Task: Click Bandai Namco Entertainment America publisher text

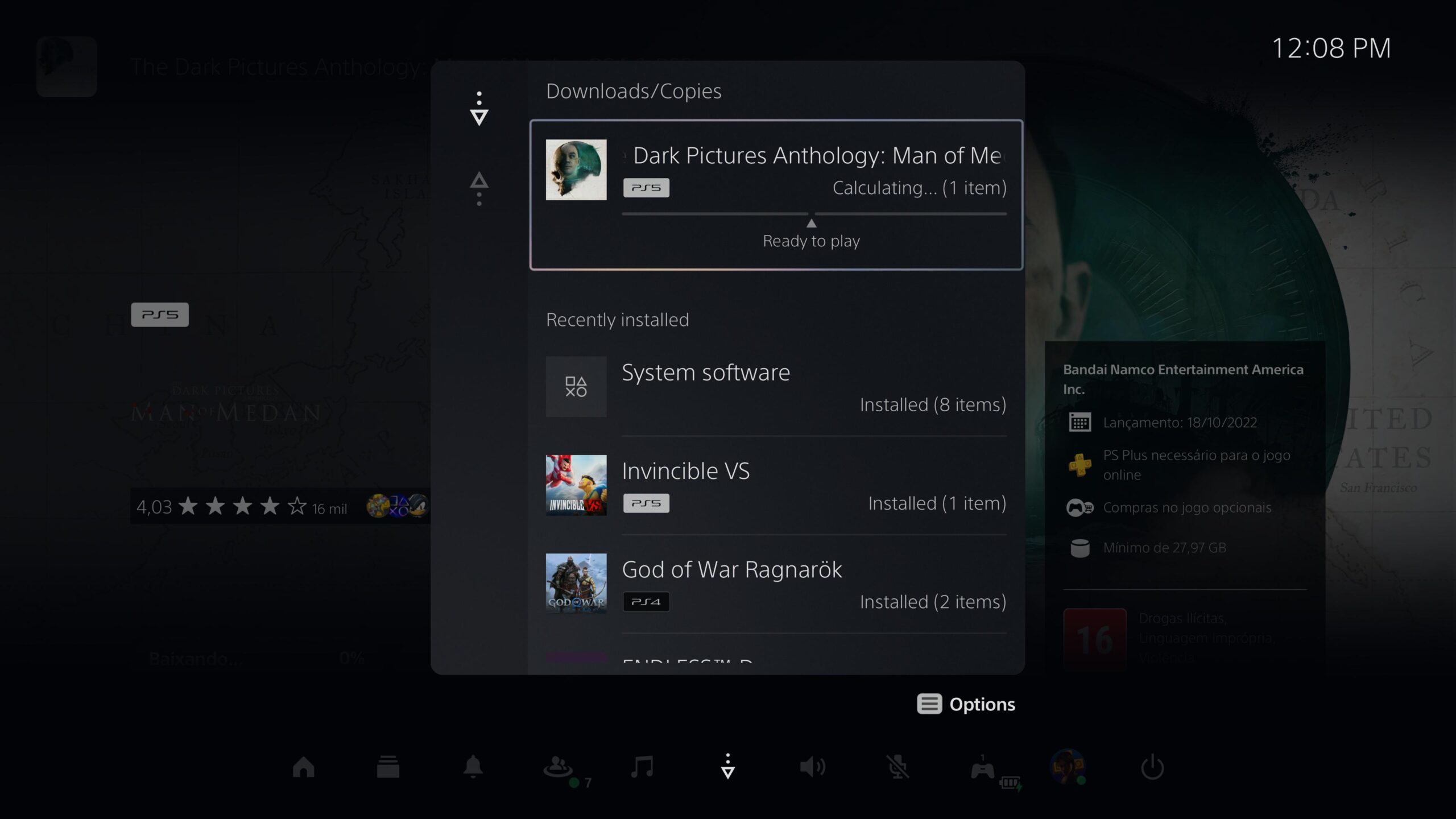Action: pyautogui.click(x=1183, y=379)
